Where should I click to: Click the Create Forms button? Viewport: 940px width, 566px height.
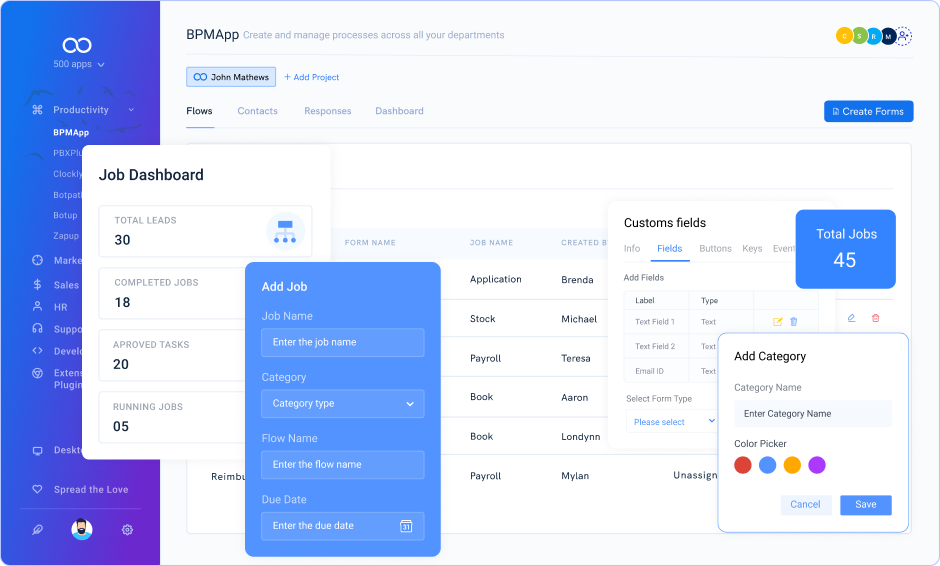pyautogui.click(x=868, y=112)
